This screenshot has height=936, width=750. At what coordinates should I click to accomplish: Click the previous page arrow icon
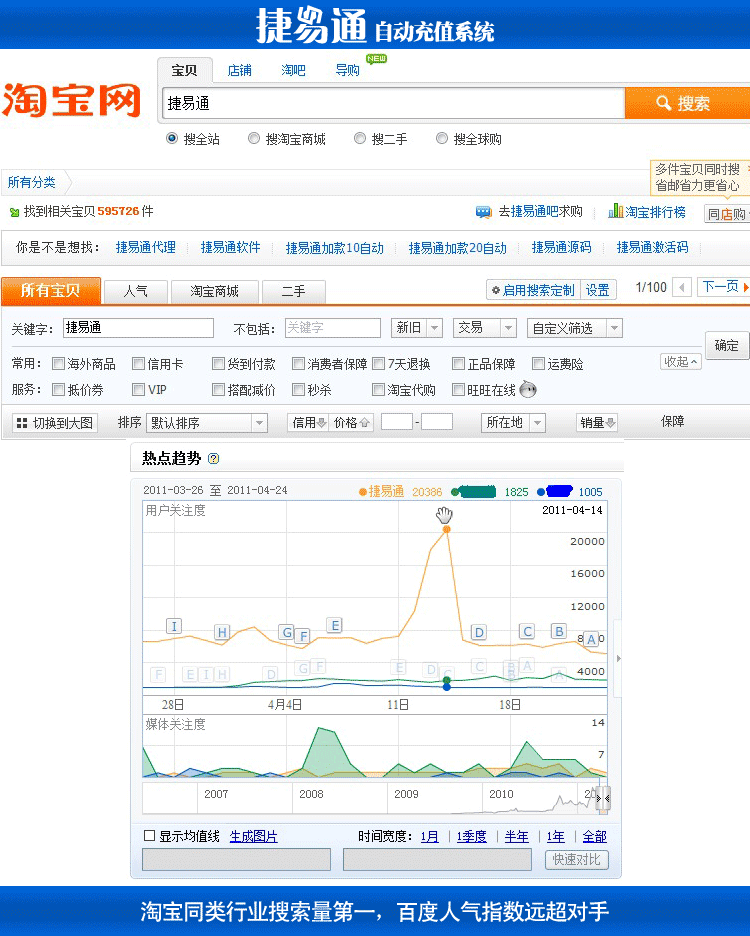pos(682,288)
